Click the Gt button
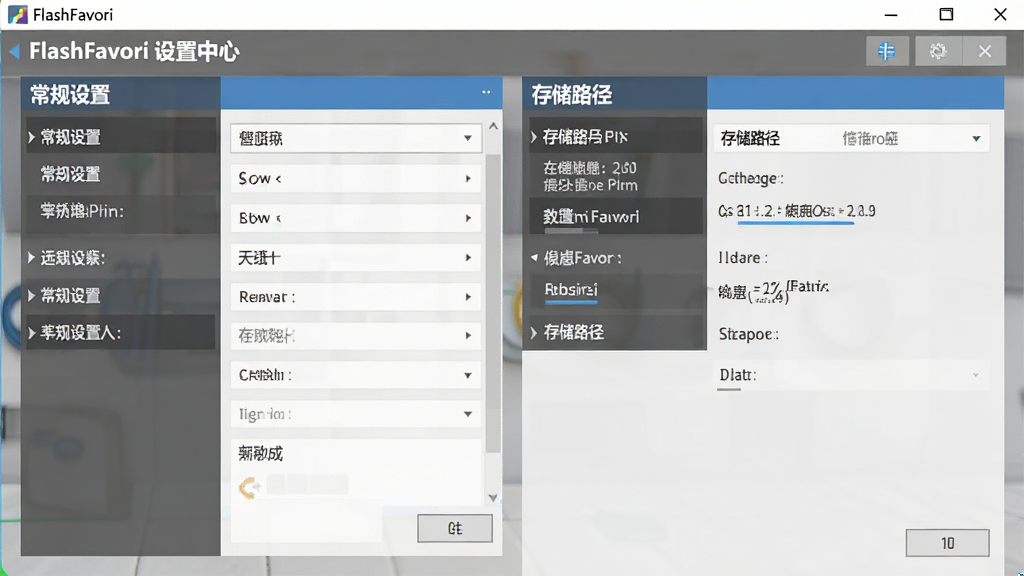The image size is (1024, 576). tap(455, 528)
